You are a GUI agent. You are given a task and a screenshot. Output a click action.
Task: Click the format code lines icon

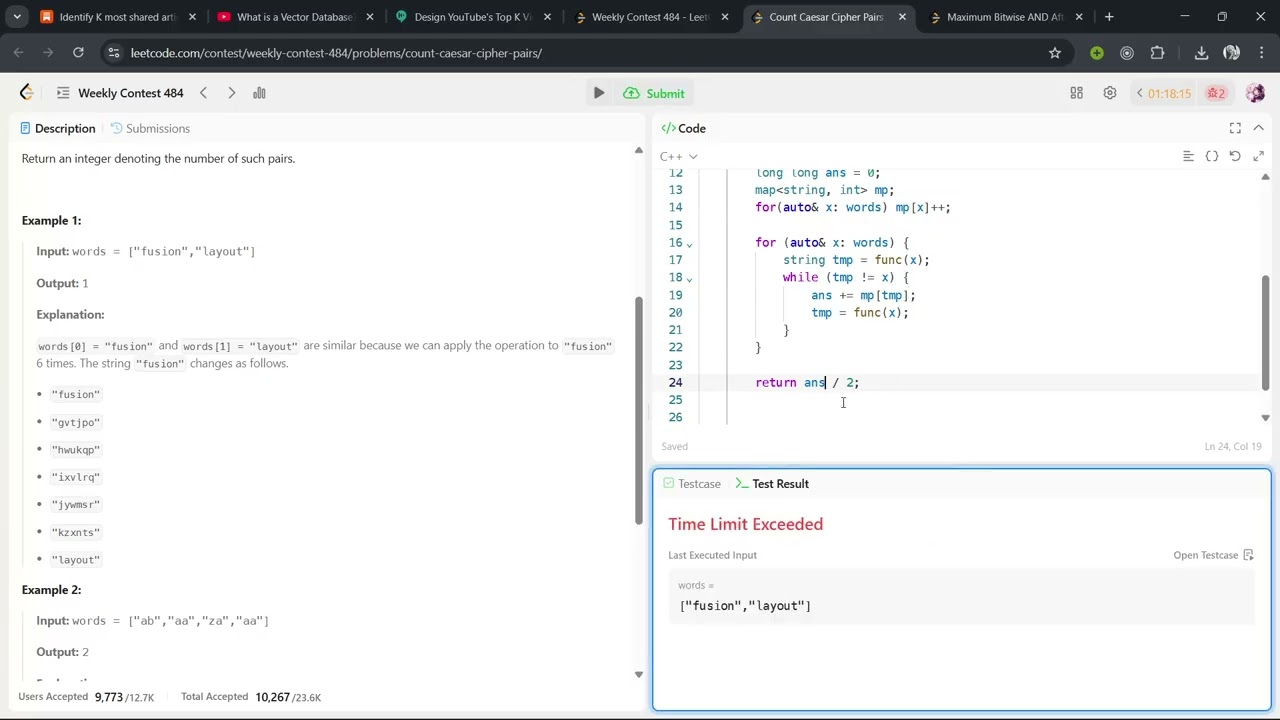[x=1188, y=156]
